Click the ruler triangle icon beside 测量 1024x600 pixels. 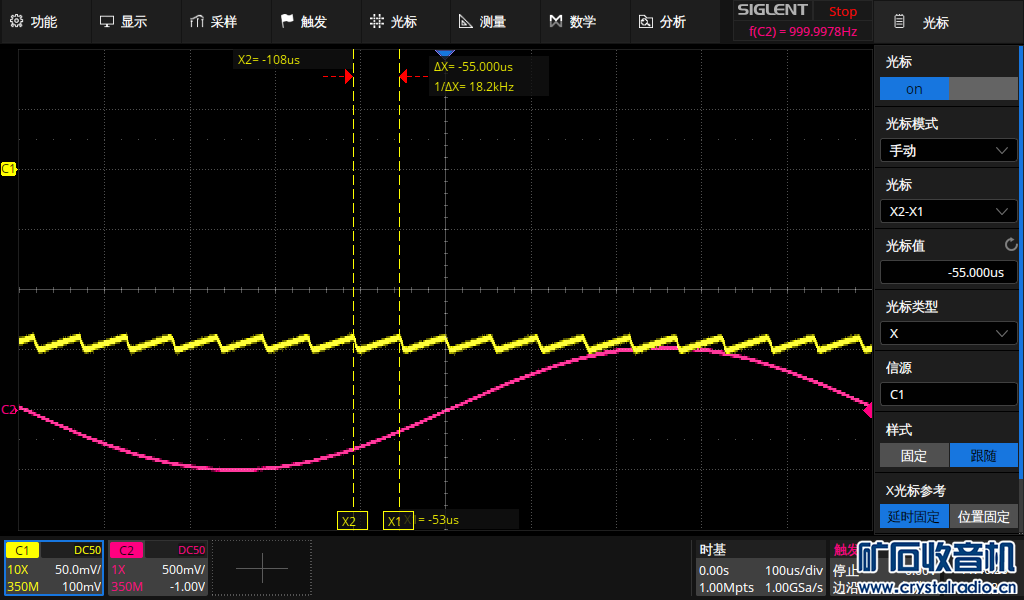pos(466,22)
